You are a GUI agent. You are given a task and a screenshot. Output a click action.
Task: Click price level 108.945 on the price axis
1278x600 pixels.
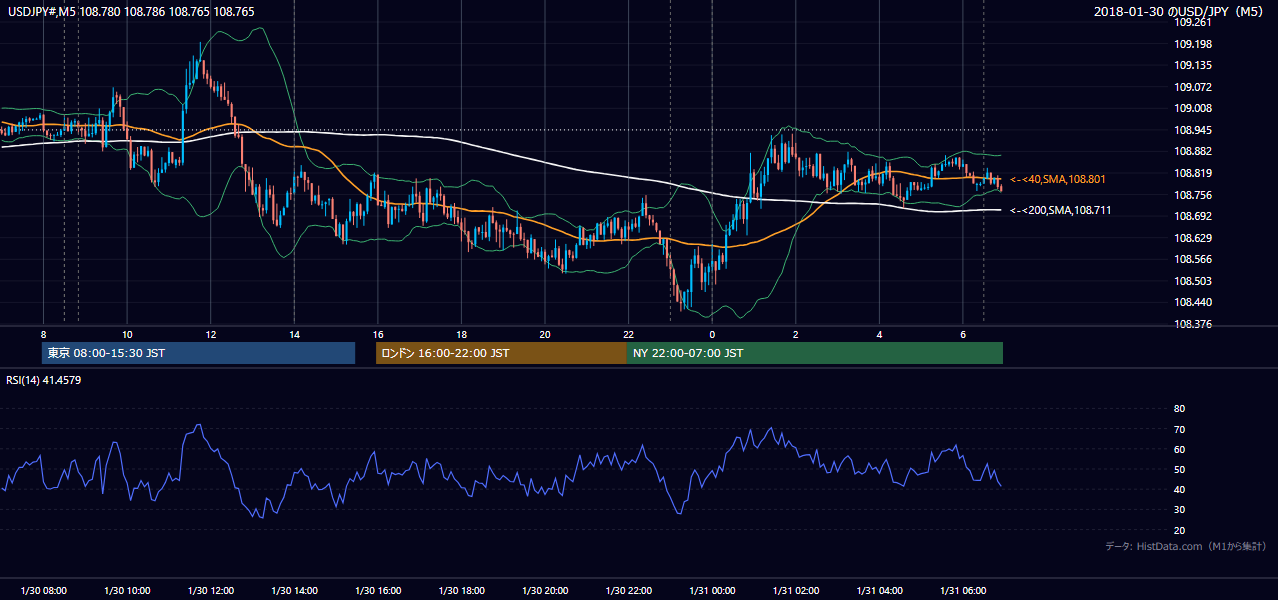tap(1194, 130)
